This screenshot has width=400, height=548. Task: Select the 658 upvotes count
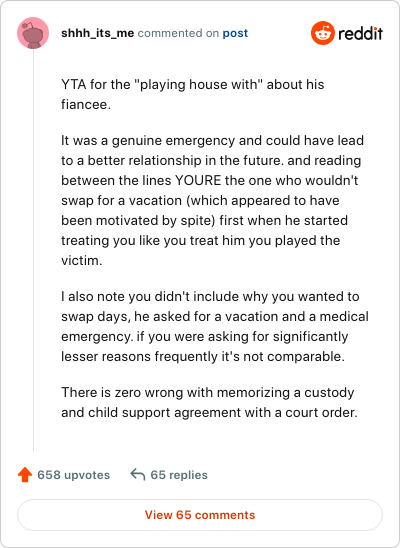74,475
